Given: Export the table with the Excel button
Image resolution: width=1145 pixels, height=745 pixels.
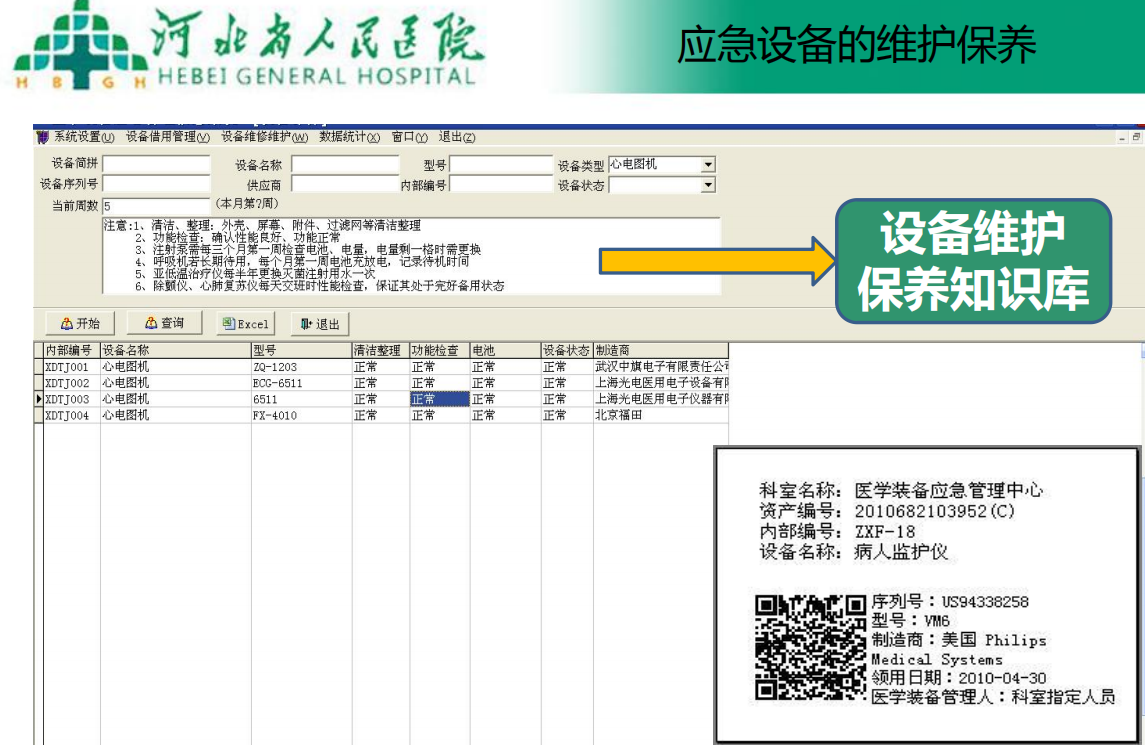Looking at the screenshot, I should (245, 324).
